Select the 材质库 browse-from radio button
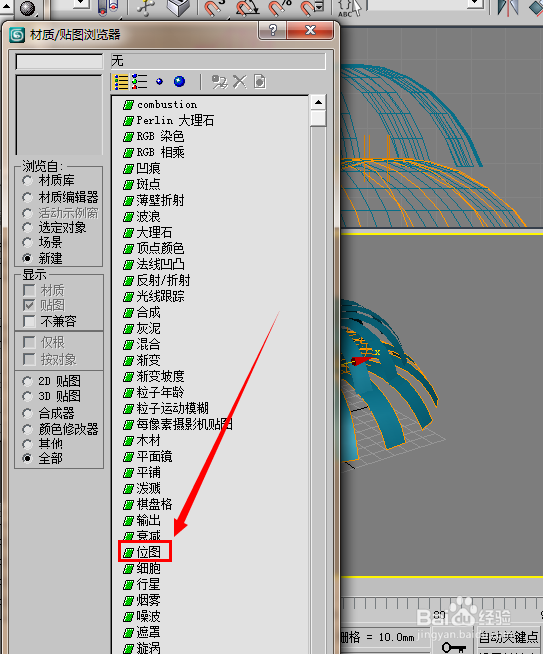 click(28, 181)
